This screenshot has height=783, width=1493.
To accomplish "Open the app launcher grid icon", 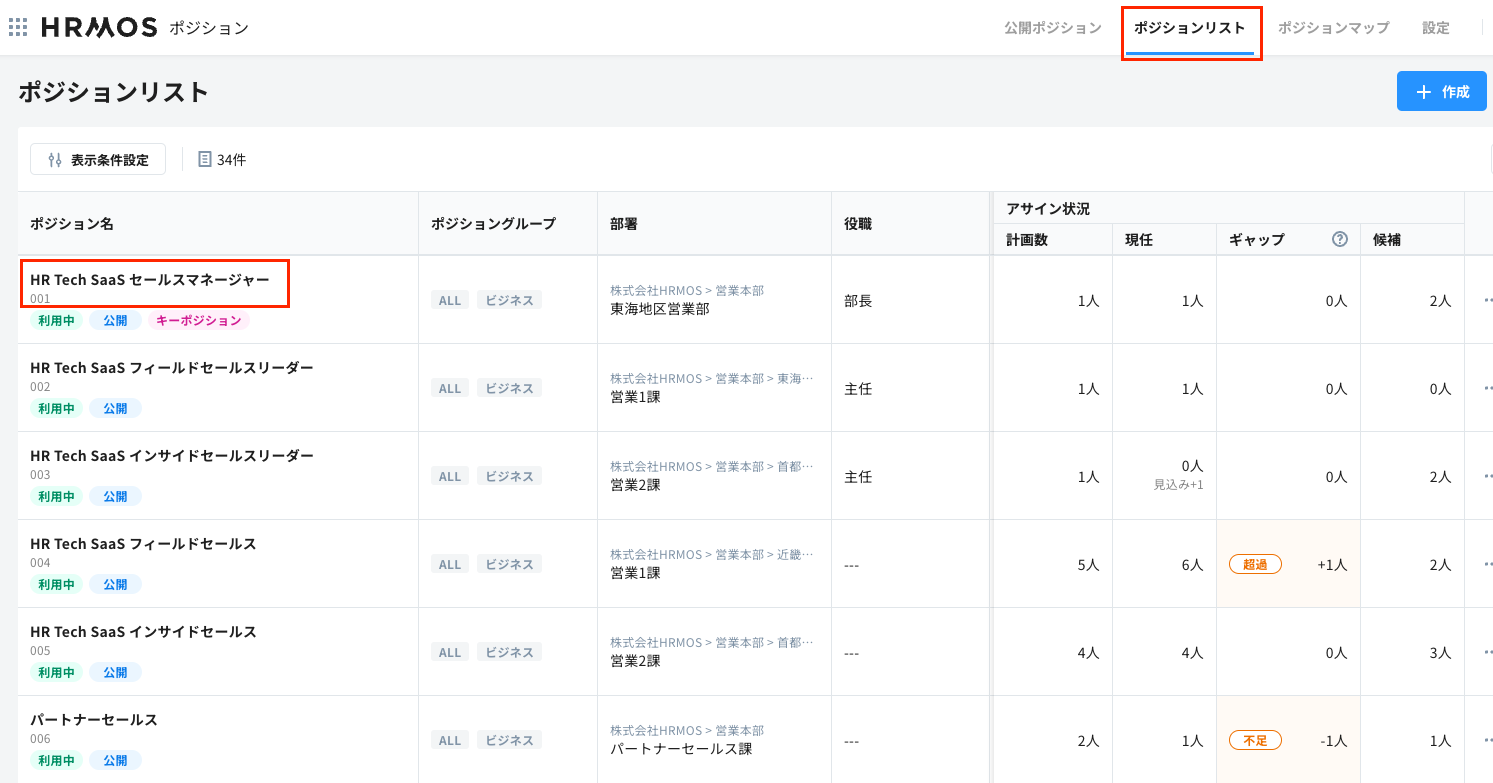I will point(18,27).
